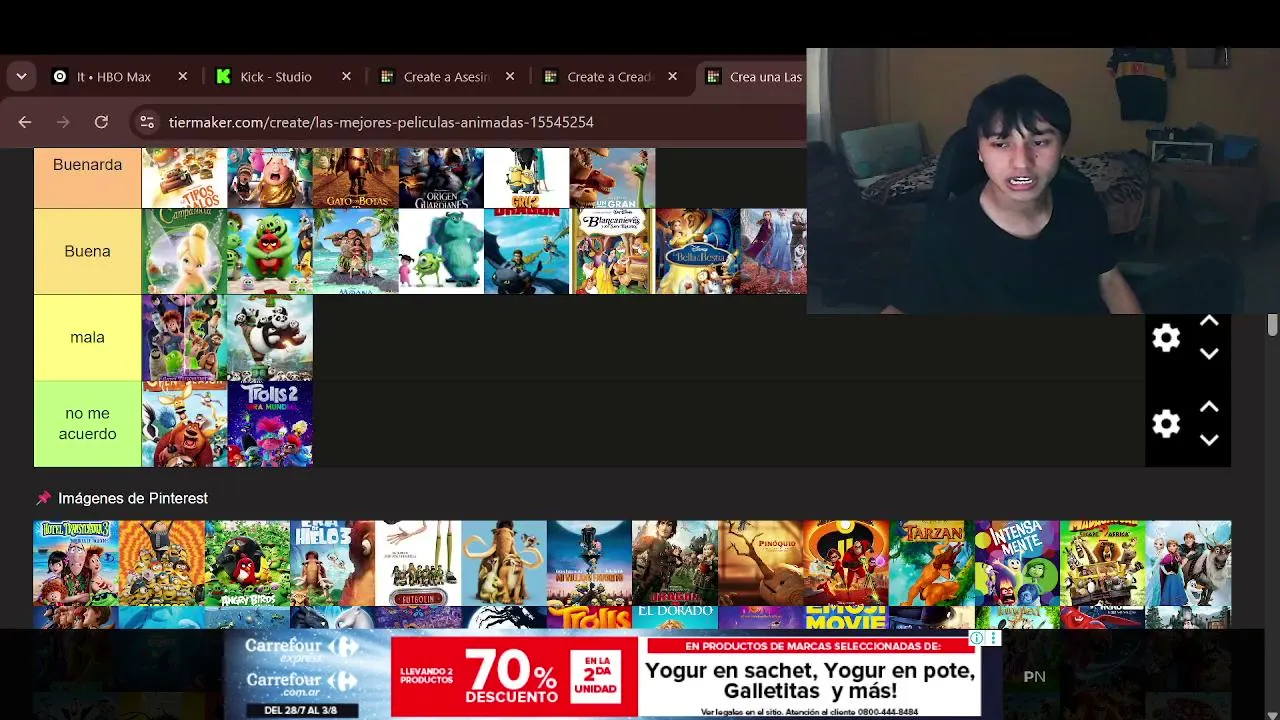Select the Crea una Las tab
This screenshot has height=720, width=1280.
click(752, 77)
